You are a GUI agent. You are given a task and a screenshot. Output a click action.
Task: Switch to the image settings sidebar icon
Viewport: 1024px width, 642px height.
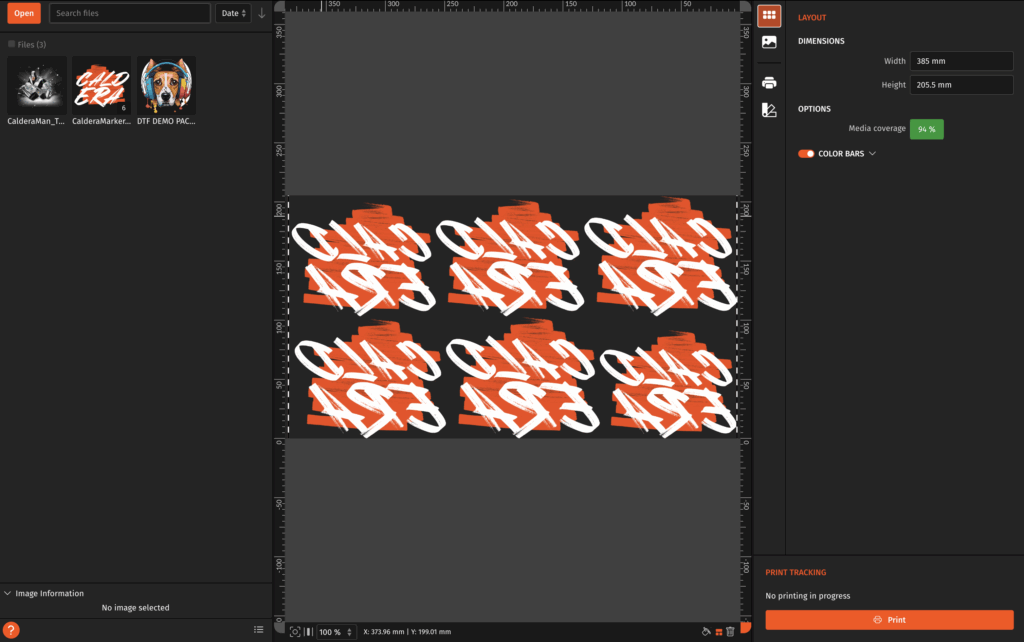768,42
